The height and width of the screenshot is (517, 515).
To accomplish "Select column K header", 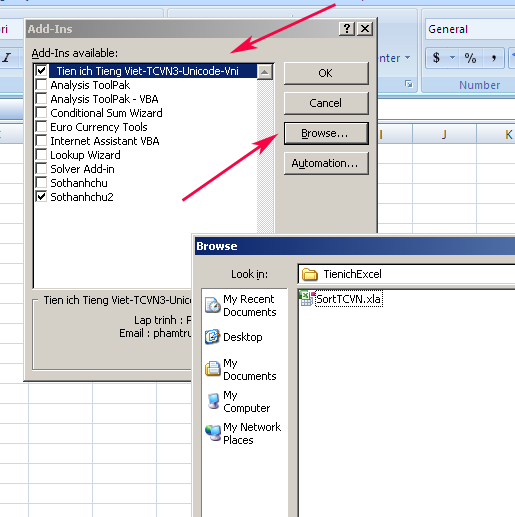I will click(x=496, y=134).
